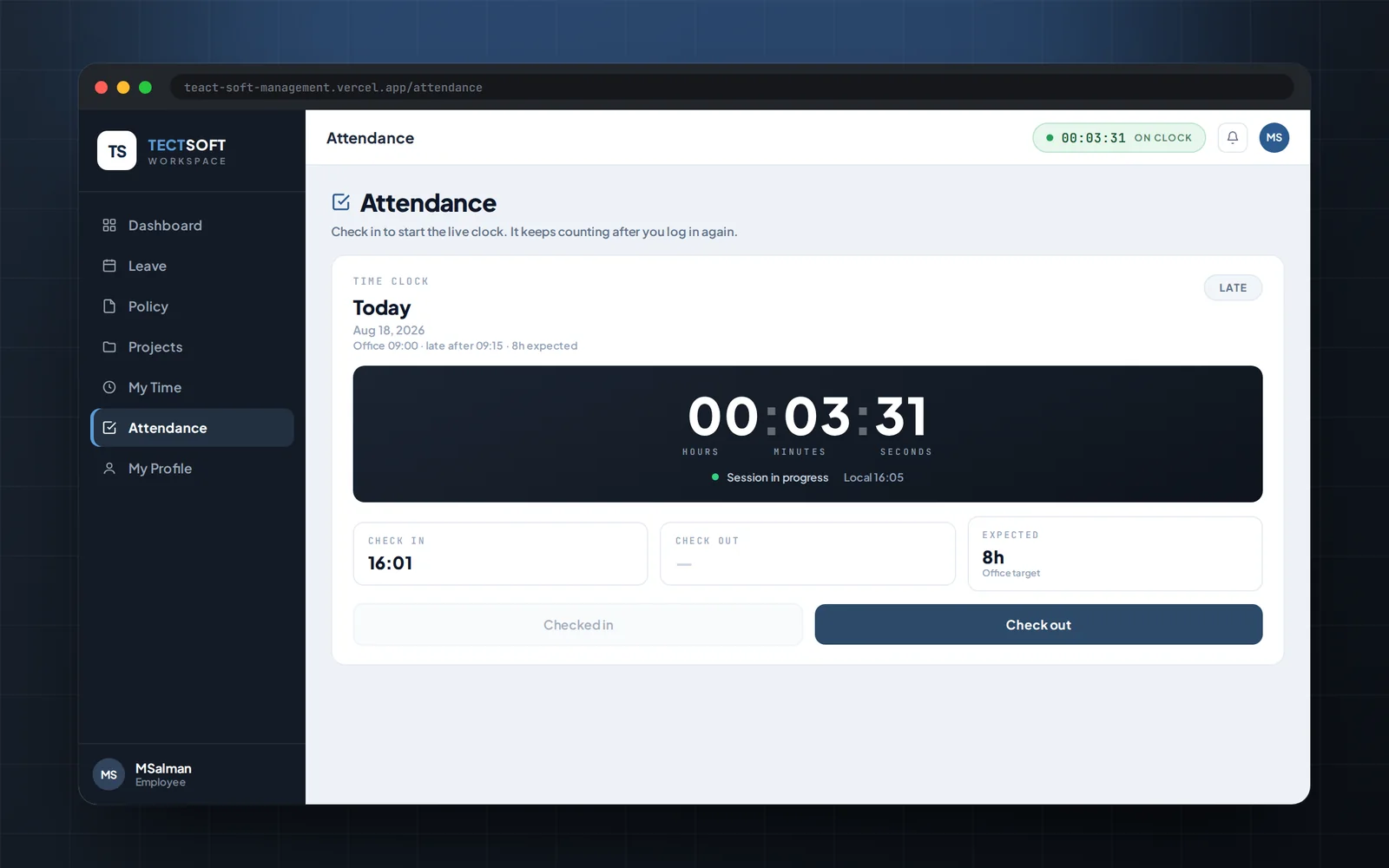Image resolution: width=1389 pixels, height=868 pixels.
Task: Click the Today heading
Action: pyautogui.click(x=382, y=308)
